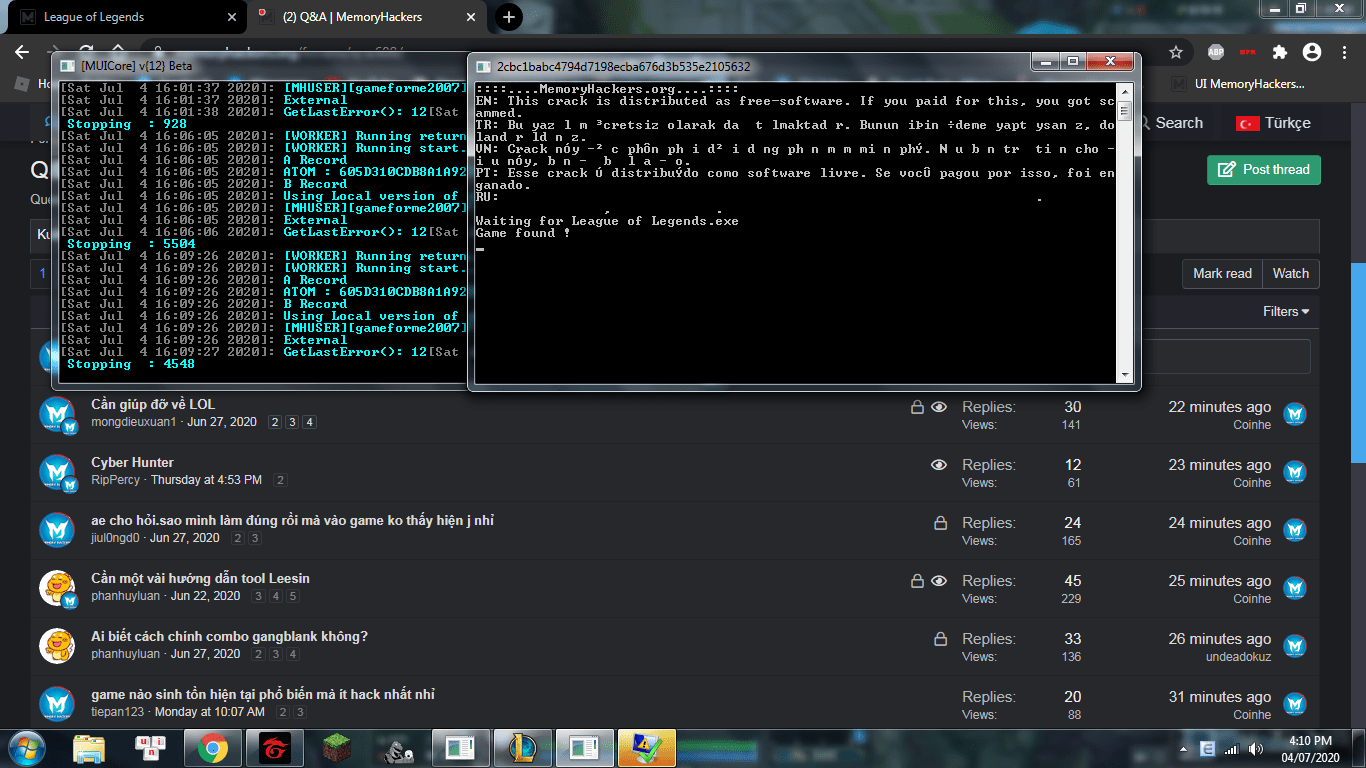Click the console window scrollbar up arrow
Screen dimensions: 1366x768
pos(1125,90)
